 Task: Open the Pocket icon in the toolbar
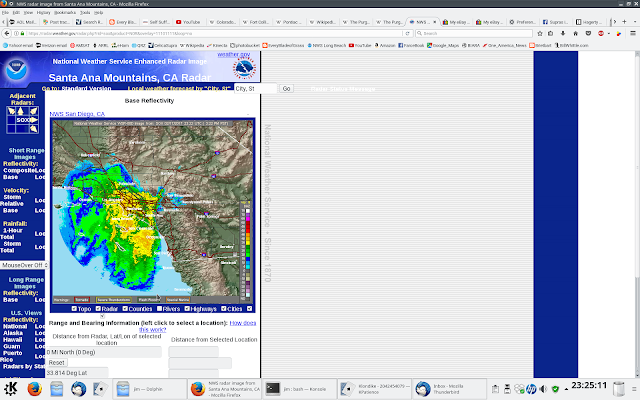(x=588, y=33)
